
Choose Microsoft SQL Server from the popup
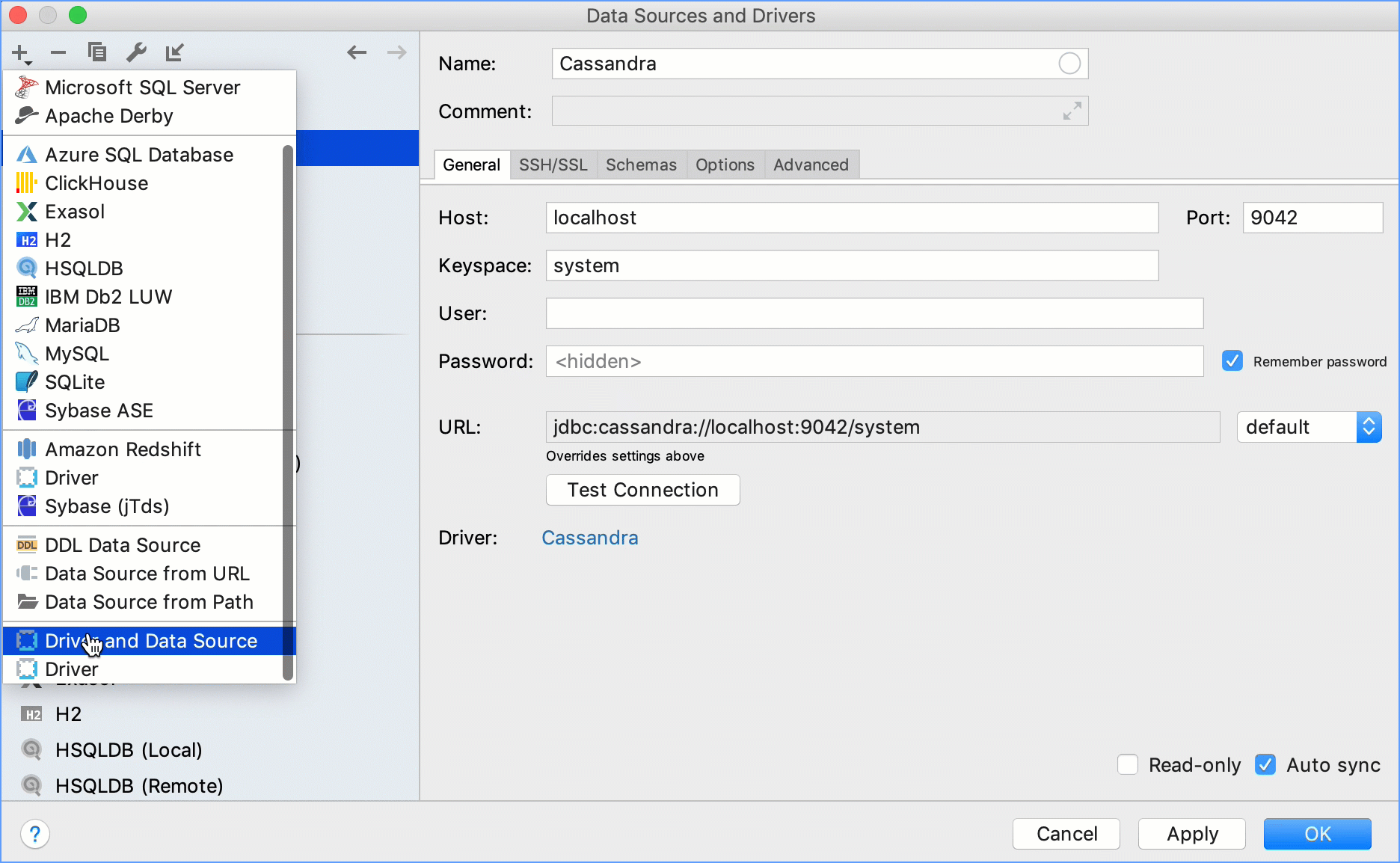point(150,87)
